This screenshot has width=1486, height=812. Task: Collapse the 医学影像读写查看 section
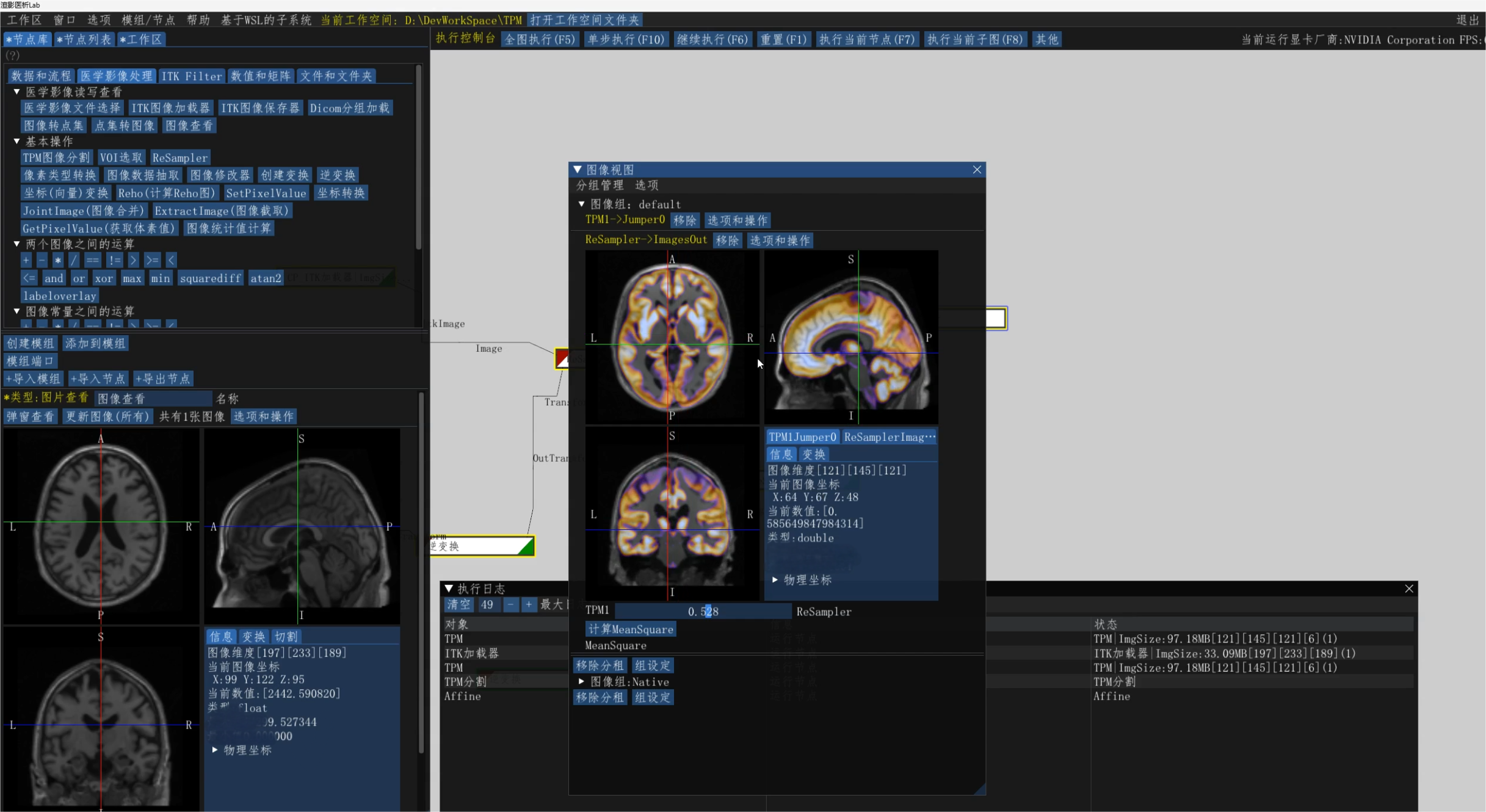click(x=16, y=92)
